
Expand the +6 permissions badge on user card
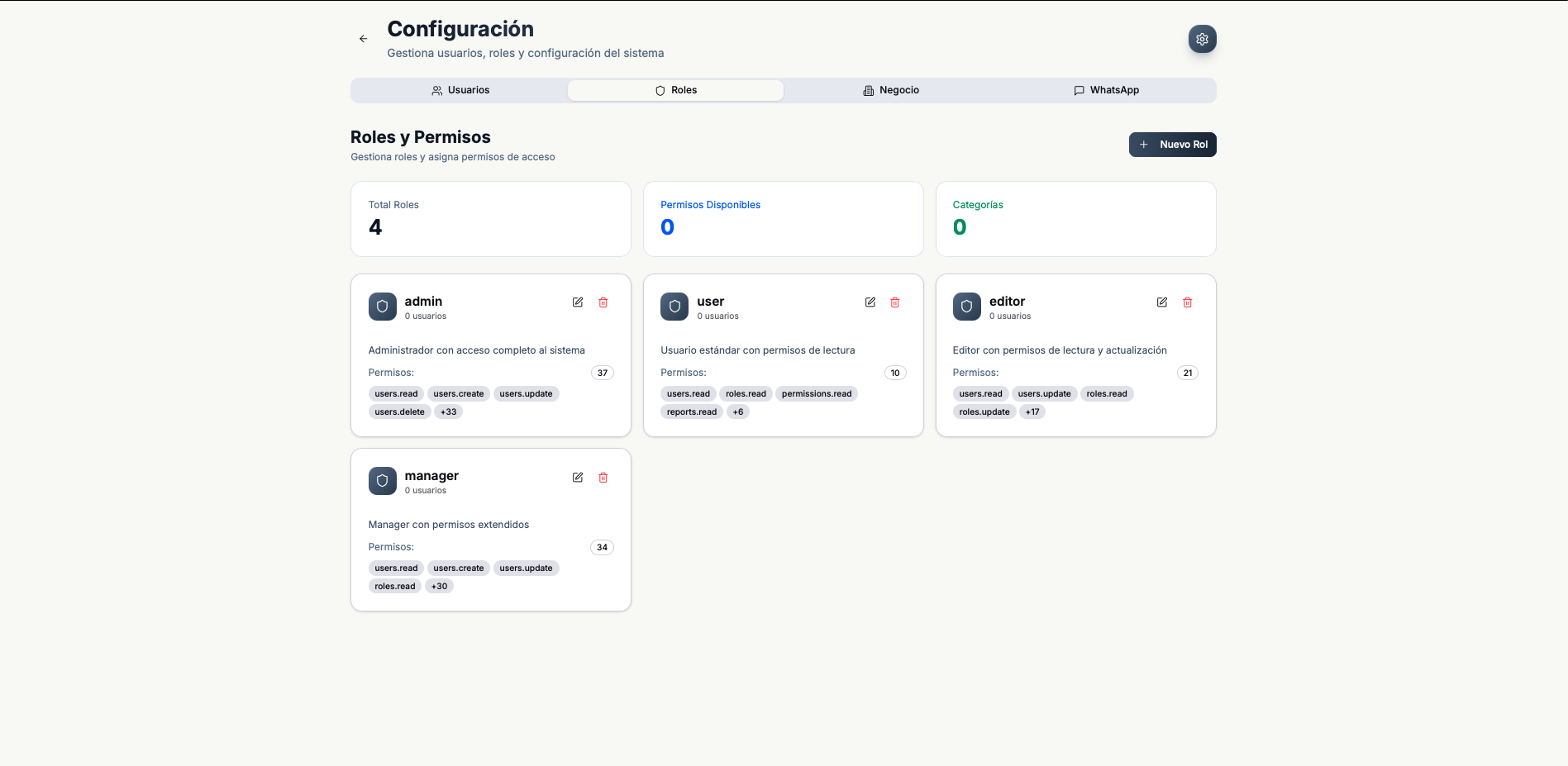736,412
